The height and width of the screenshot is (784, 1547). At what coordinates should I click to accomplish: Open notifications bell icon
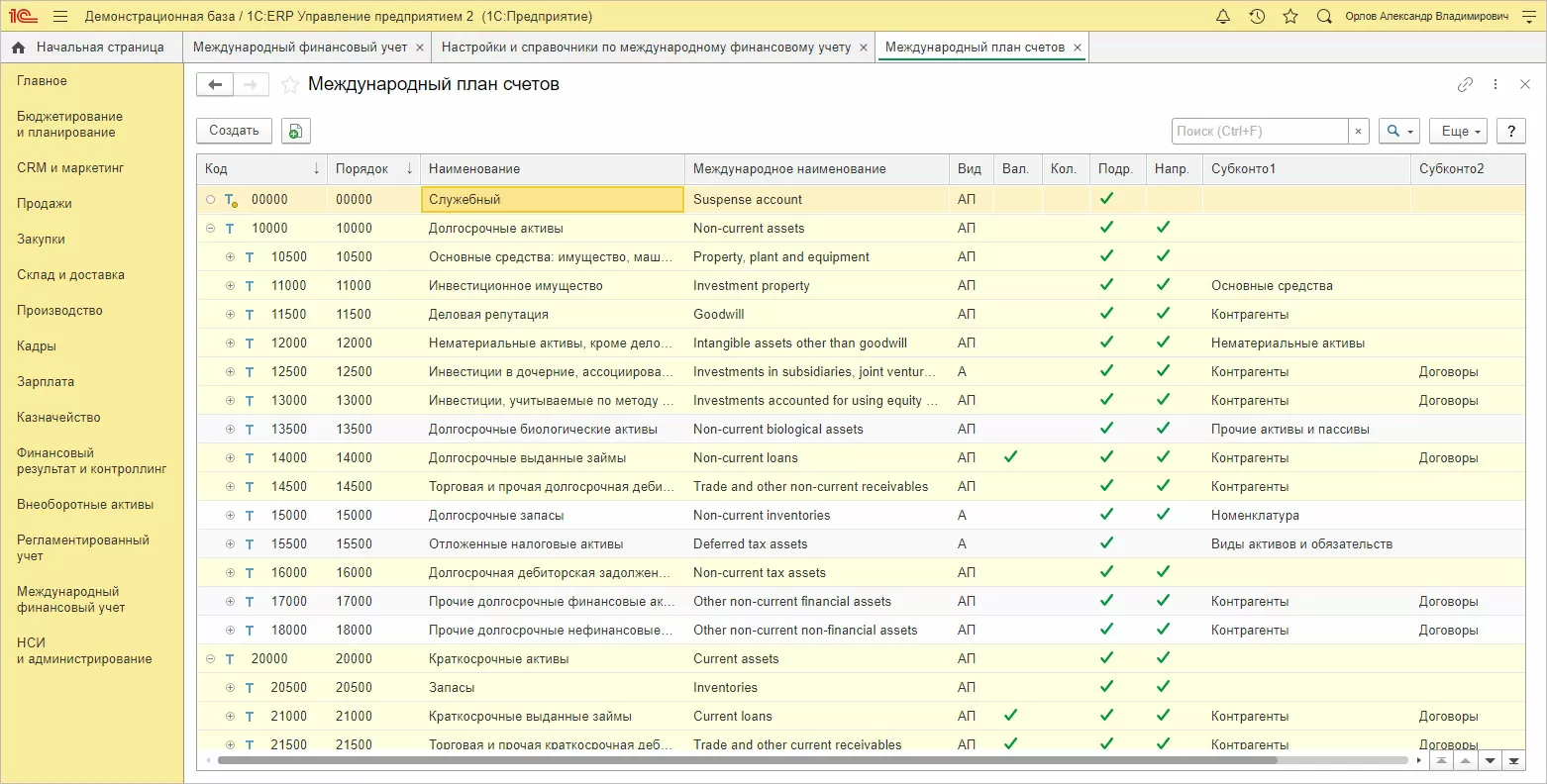1223,17
